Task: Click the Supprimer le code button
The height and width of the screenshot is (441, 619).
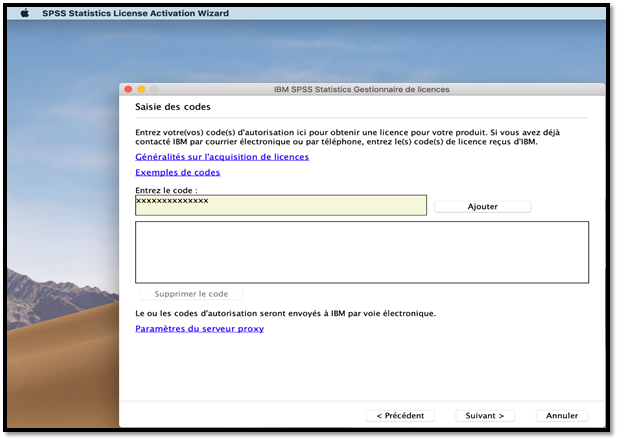Action: point(189,294)
